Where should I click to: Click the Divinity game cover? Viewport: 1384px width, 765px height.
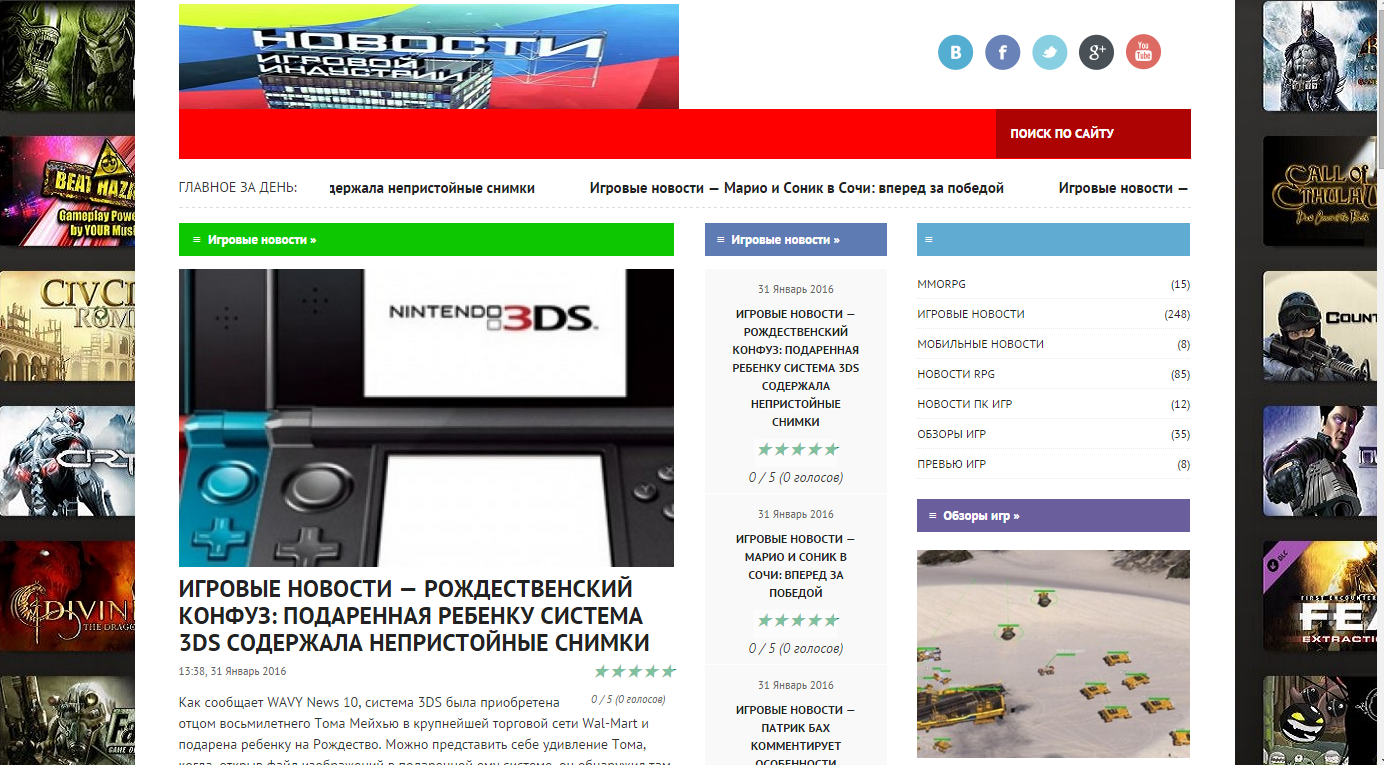pos(67,596)
